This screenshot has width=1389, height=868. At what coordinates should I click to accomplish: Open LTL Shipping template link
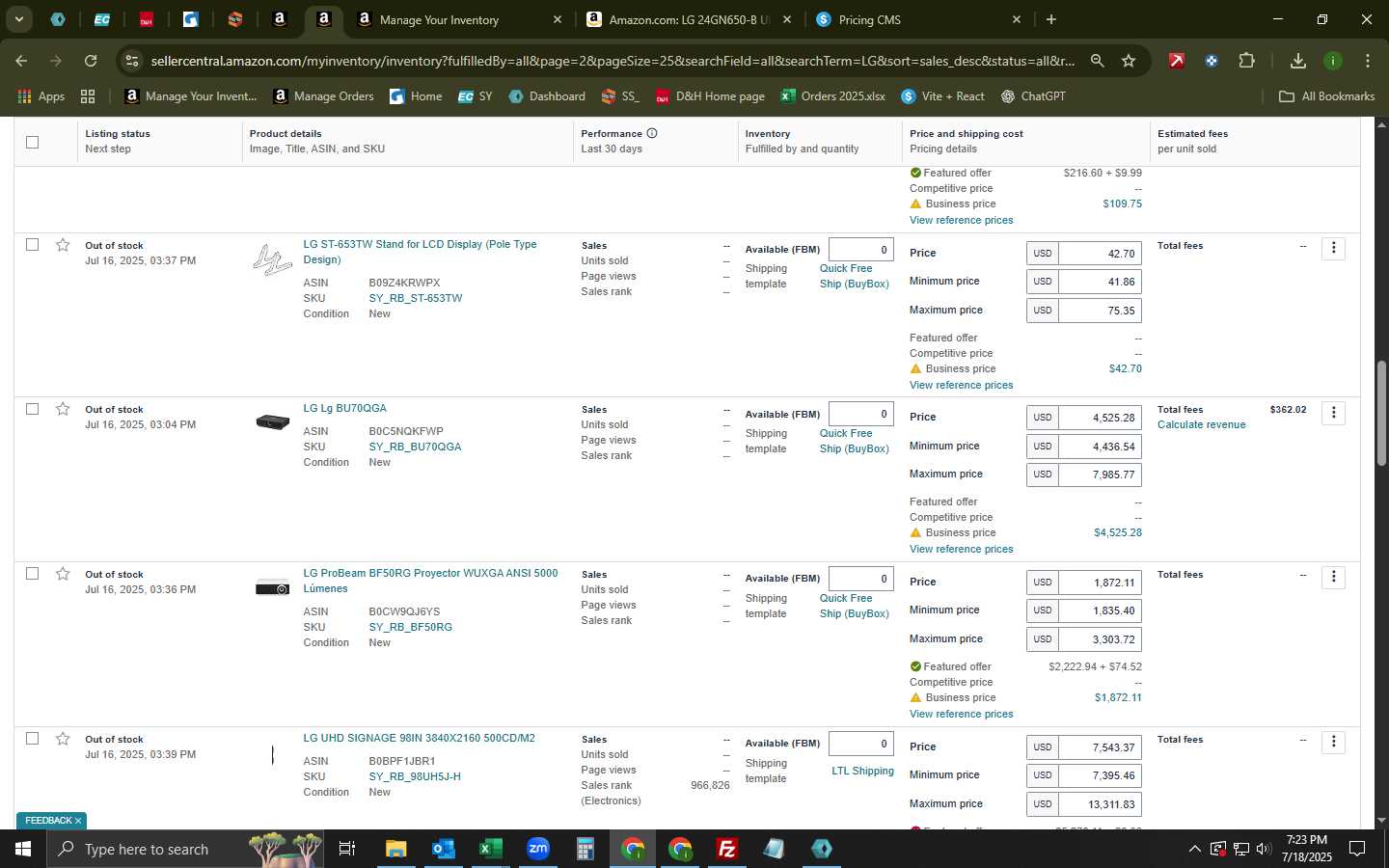tap(862, 771)
